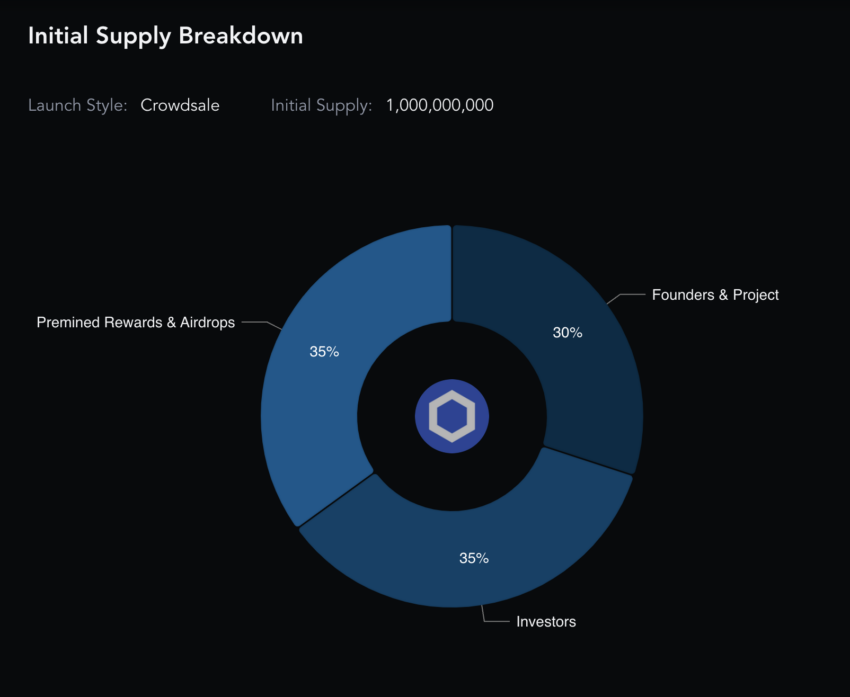Click the Initial Supply Breakdown heading

pos(165,36)
